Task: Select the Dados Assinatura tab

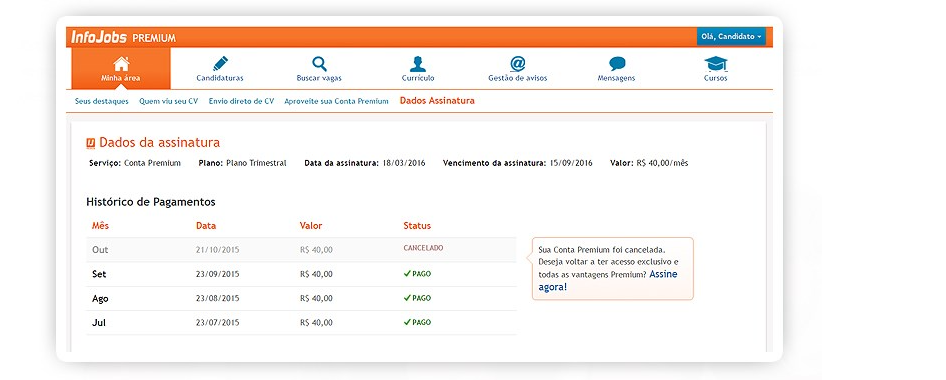Action: point(437,101)
